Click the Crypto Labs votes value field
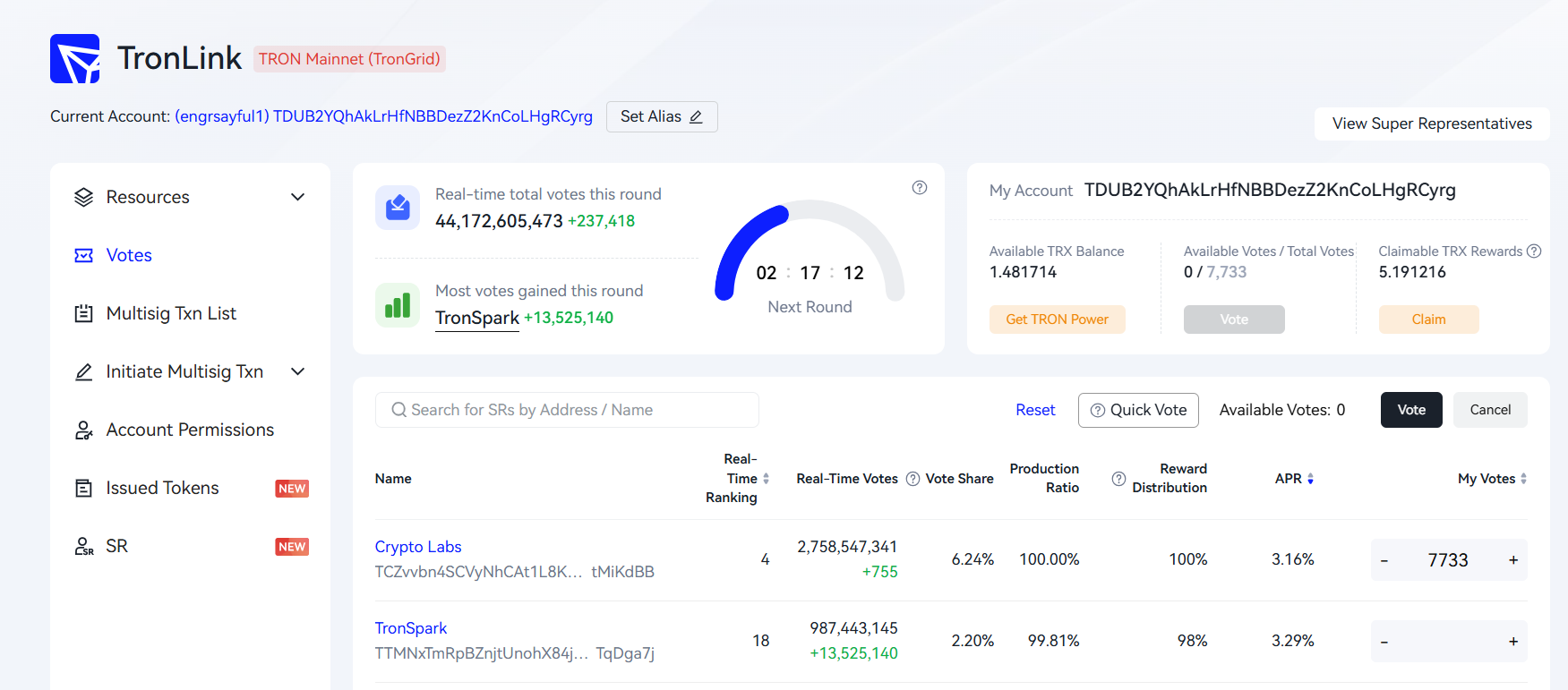1568x690 pixels. click(1448, 560)
